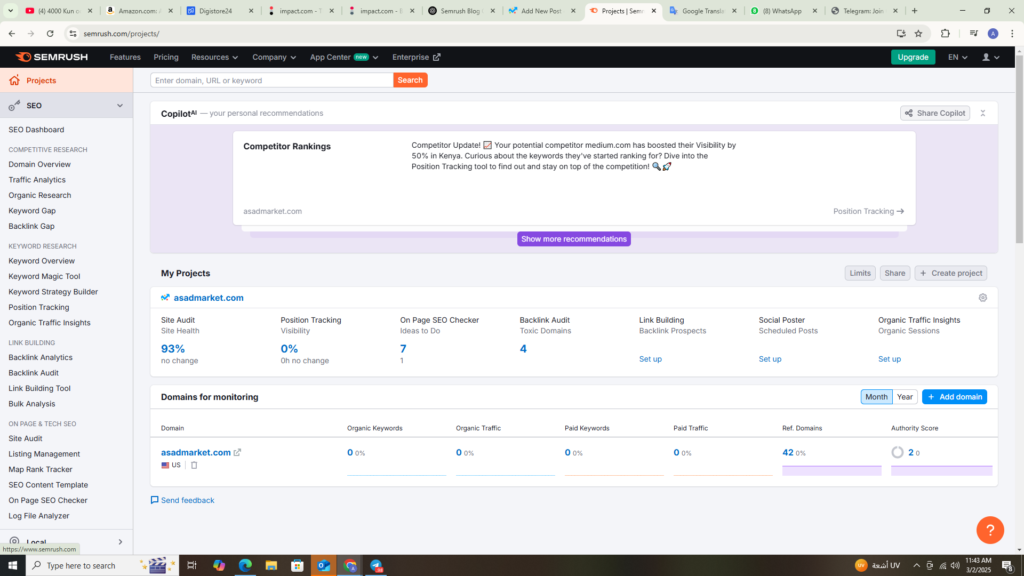Bookmark page with the star icon

(918, 33)
